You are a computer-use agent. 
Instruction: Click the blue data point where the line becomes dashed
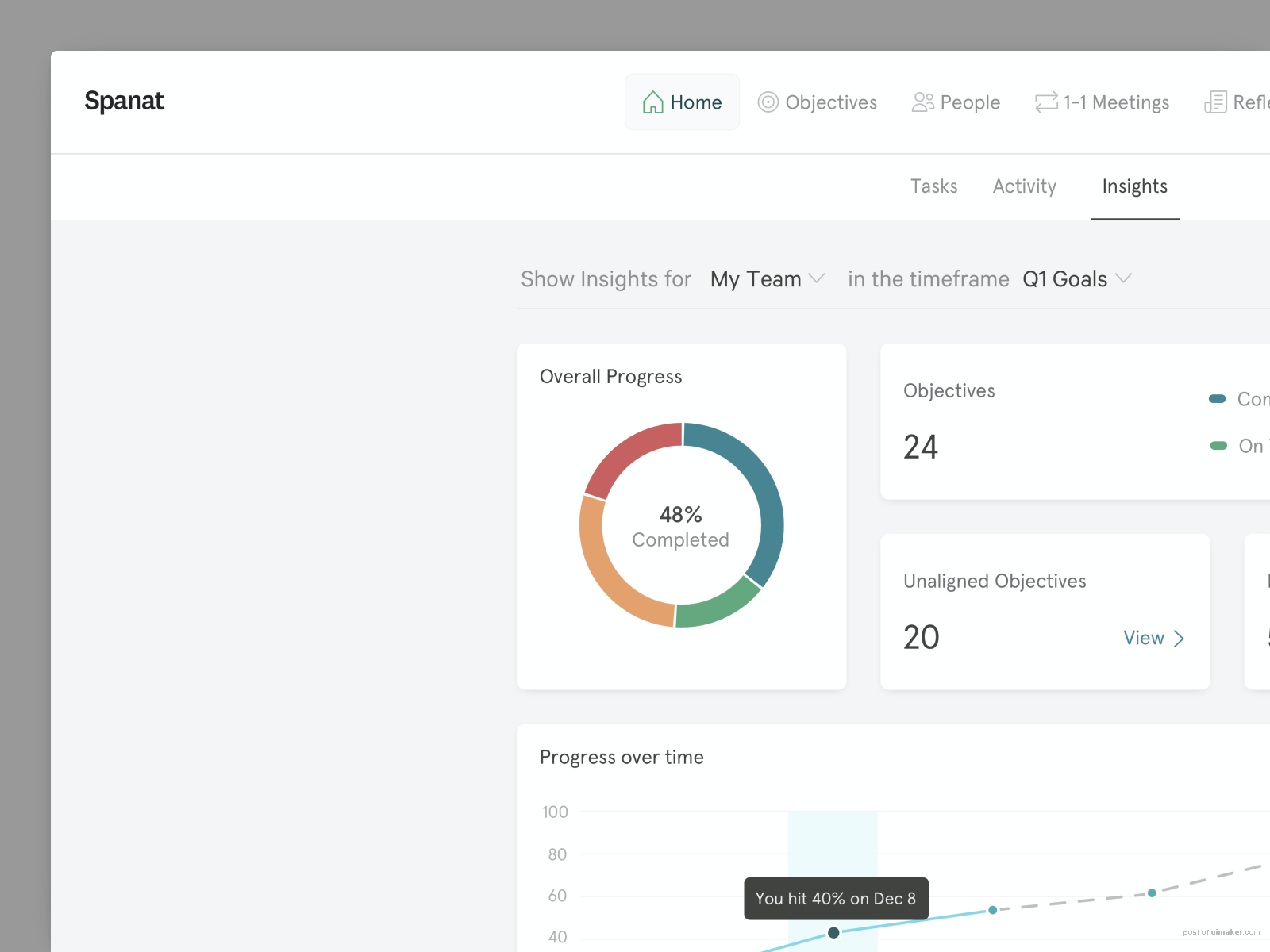(992, 910)
